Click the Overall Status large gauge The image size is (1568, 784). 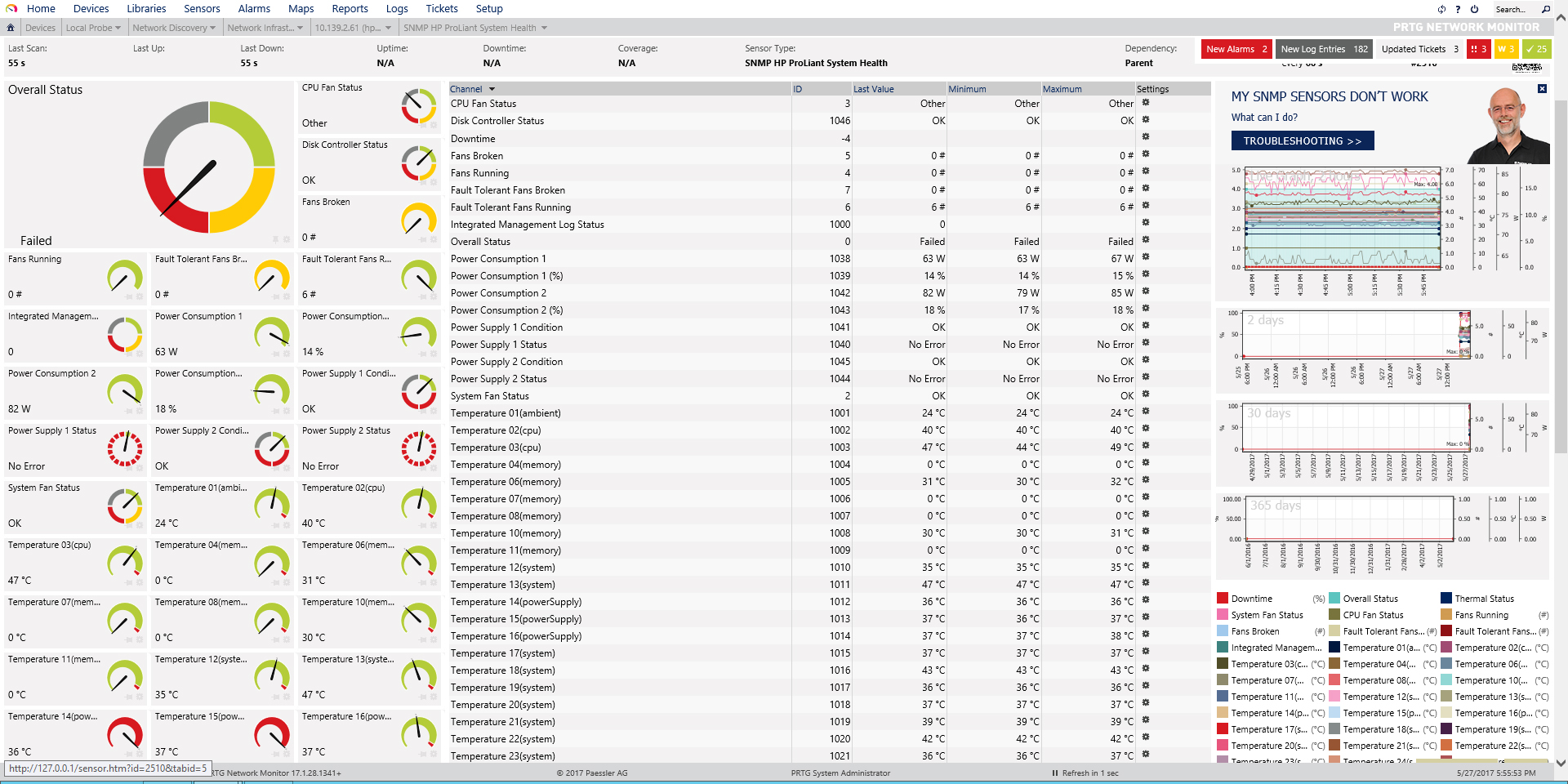coord(209,167)
